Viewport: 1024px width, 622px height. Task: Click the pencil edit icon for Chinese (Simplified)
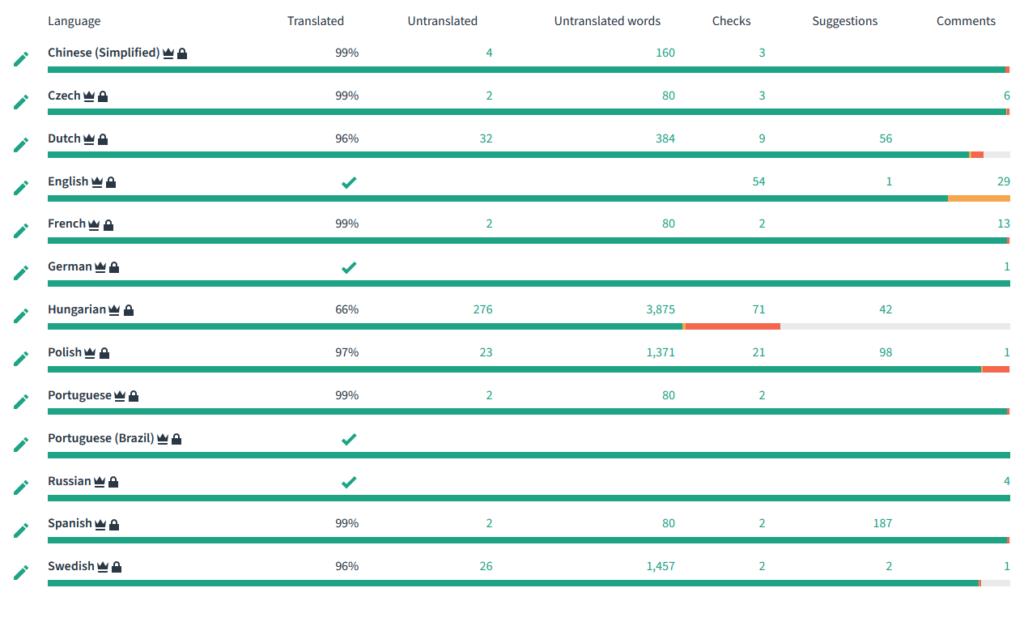click(x=21, y=59)
